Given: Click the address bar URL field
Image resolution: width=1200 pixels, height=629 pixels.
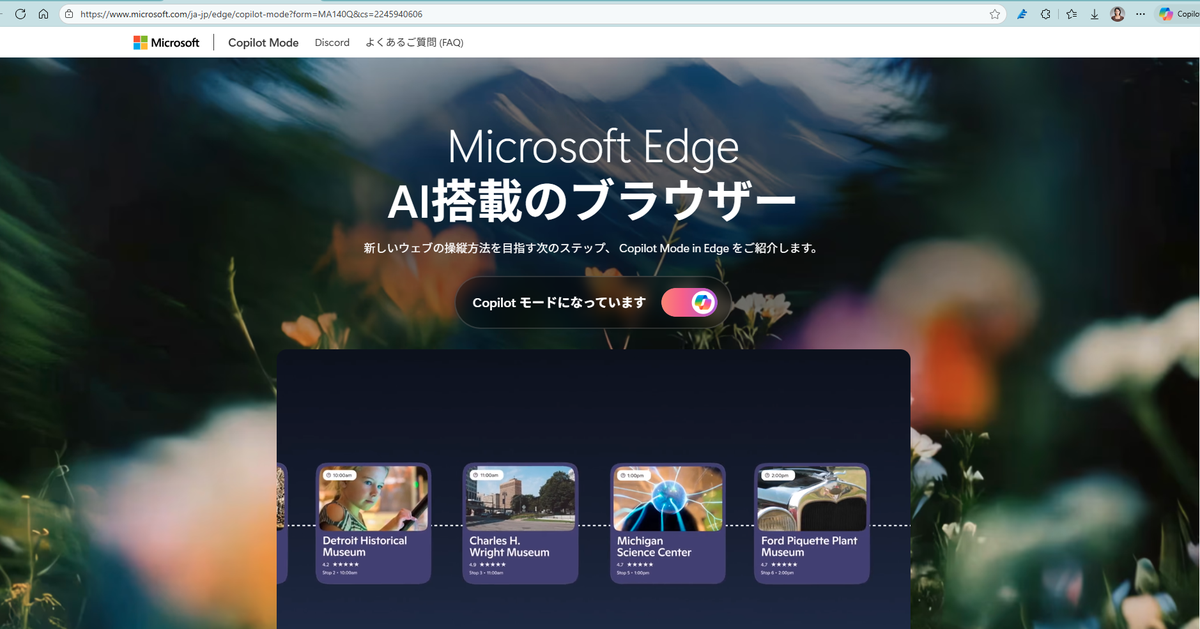Looking at the screenshot, I should [x=500, y=14].
